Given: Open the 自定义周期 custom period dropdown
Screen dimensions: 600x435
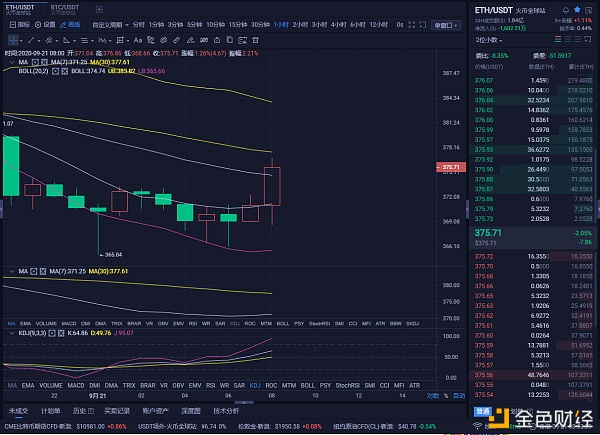Looking at the screenshot, I should pyautogui.click(x=110, y=25).
